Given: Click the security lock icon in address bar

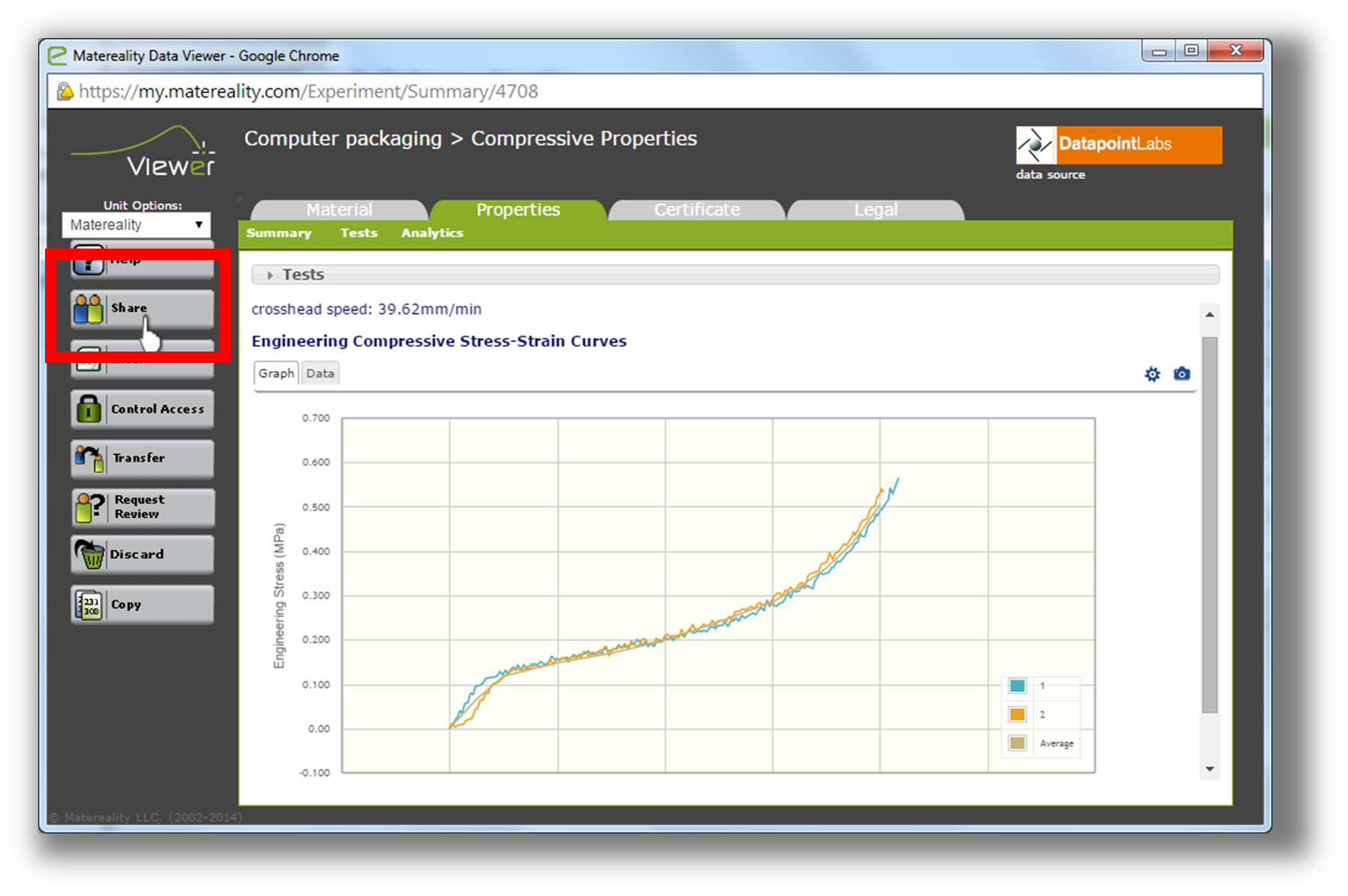Looking at the screenshot, I should pos(66,92).
